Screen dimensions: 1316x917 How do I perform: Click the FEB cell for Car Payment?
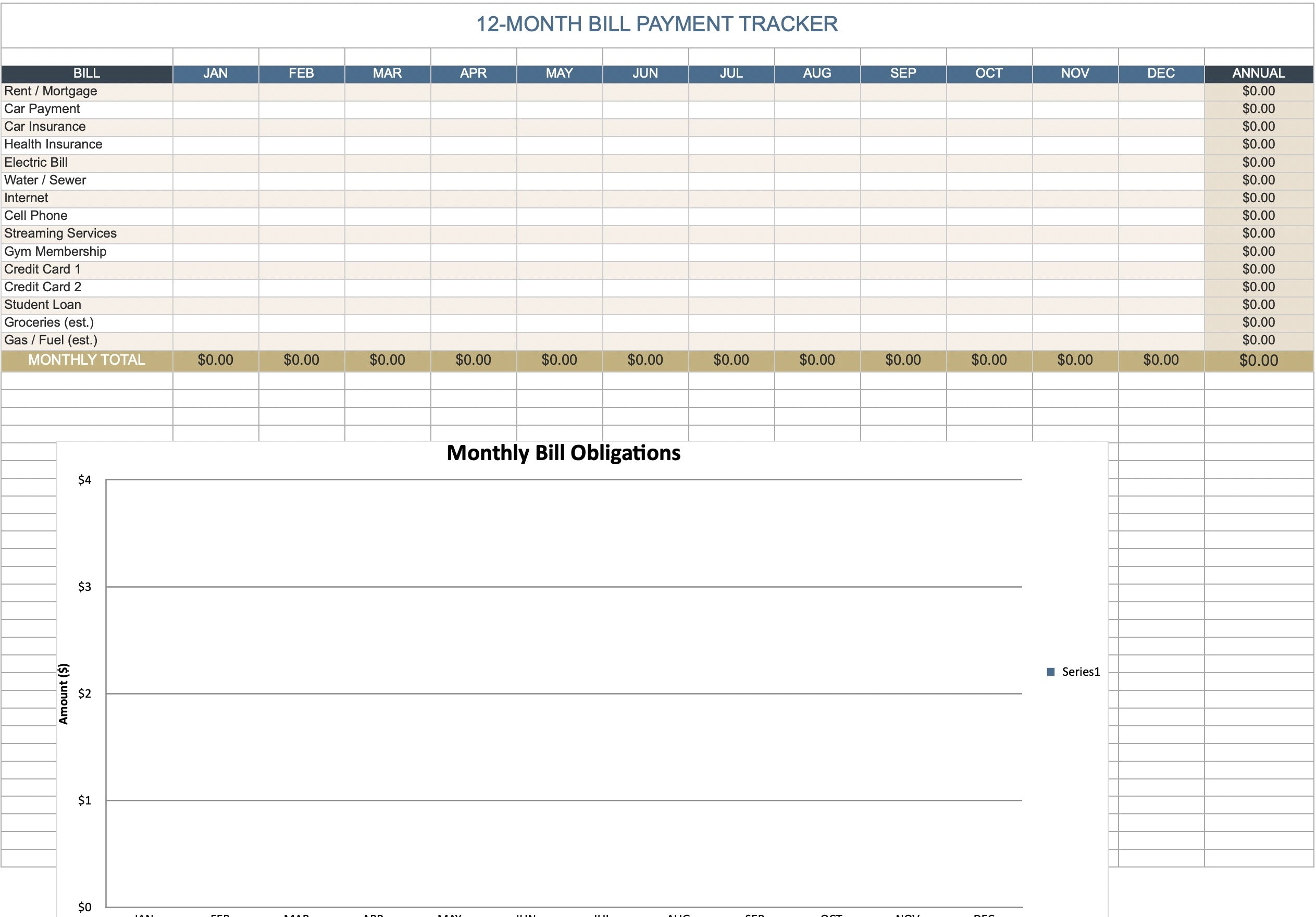pos(302,109)
